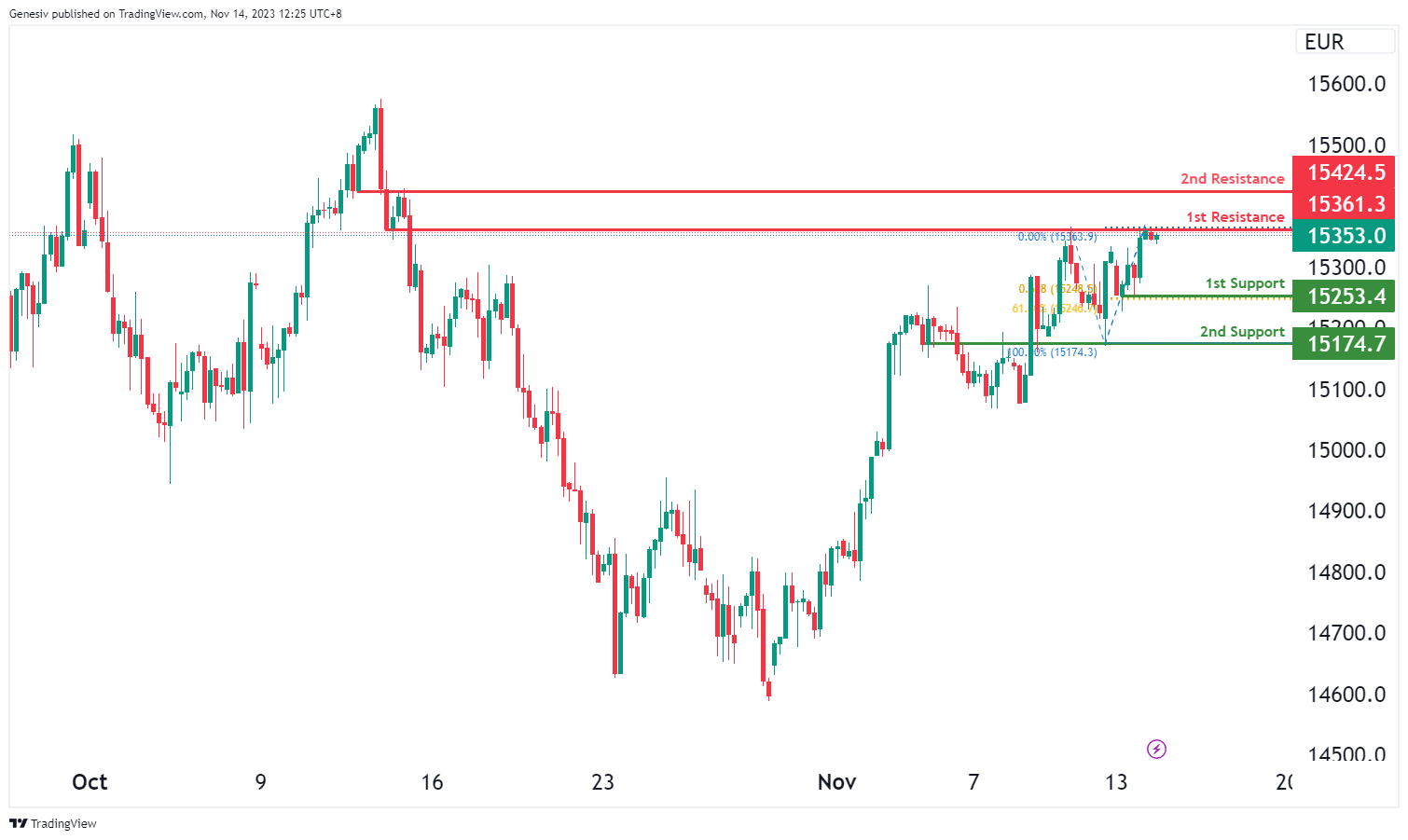Click the green 15174.7 price label
This screenshot has width=1408, height=840.
tap(1345, 344)
